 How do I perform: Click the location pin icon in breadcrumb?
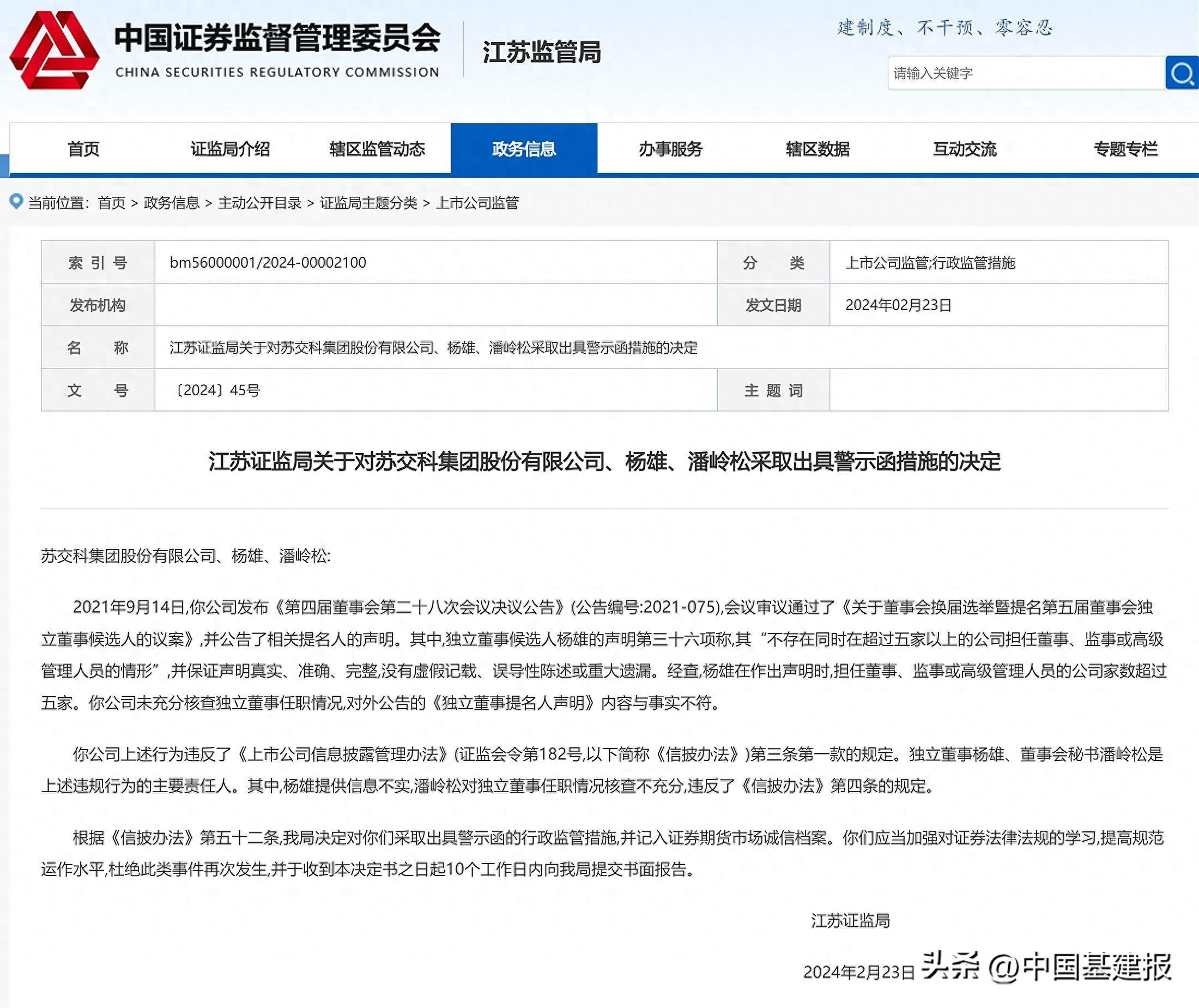point(16,202)
